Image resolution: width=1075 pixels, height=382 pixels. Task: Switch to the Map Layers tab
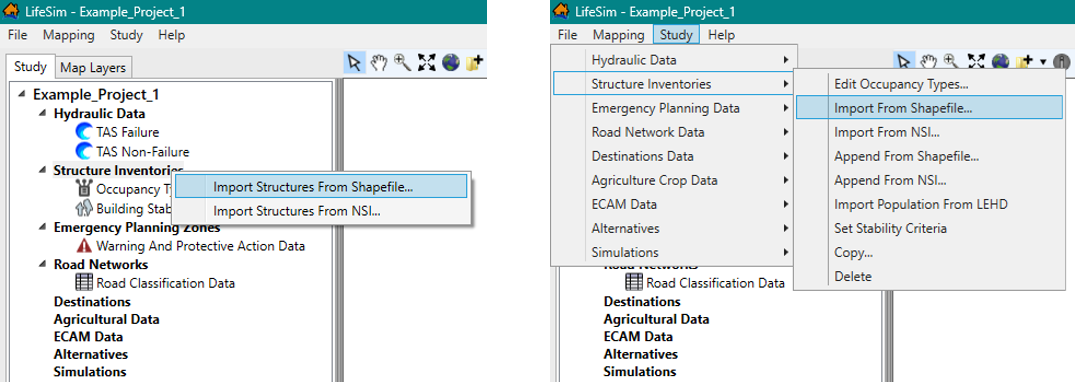pyautogui.click(x=93, y=68)
